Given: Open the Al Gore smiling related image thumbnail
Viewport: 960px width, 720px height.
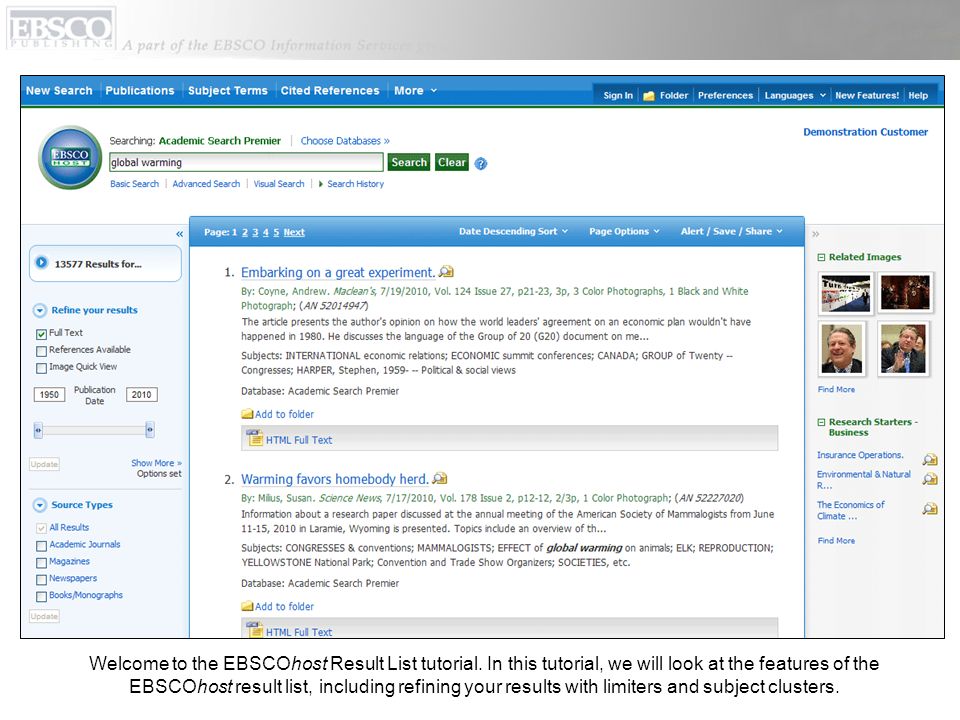Looking at the screenshot, I should click(842, 348).
